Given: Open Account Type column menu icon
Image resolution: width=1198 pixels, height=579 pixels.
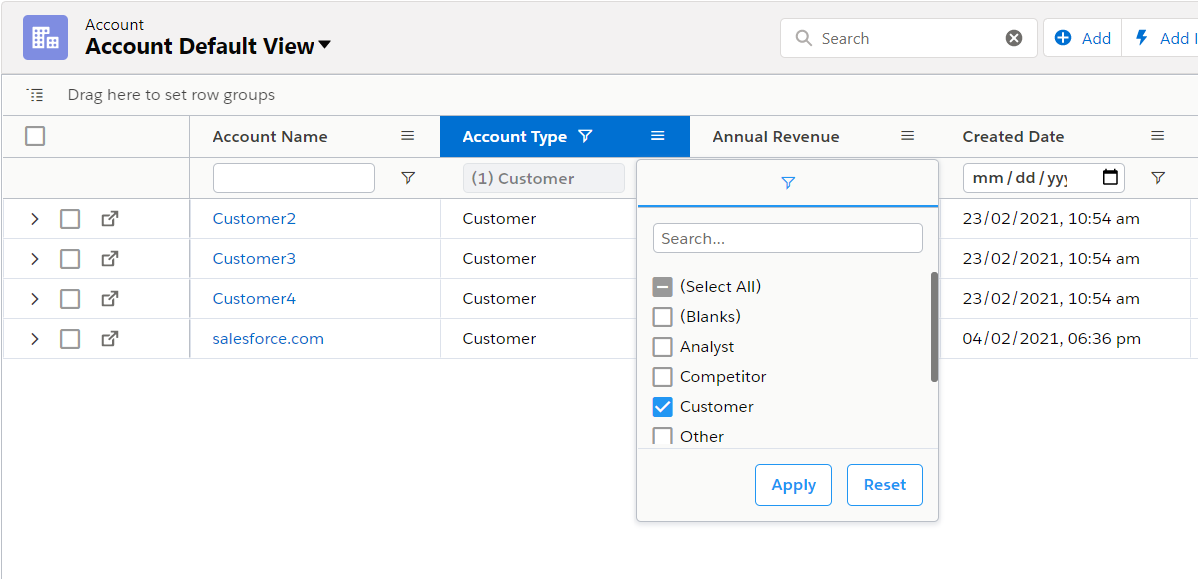Looking at the screenshot, I should (x=657, y=136).
